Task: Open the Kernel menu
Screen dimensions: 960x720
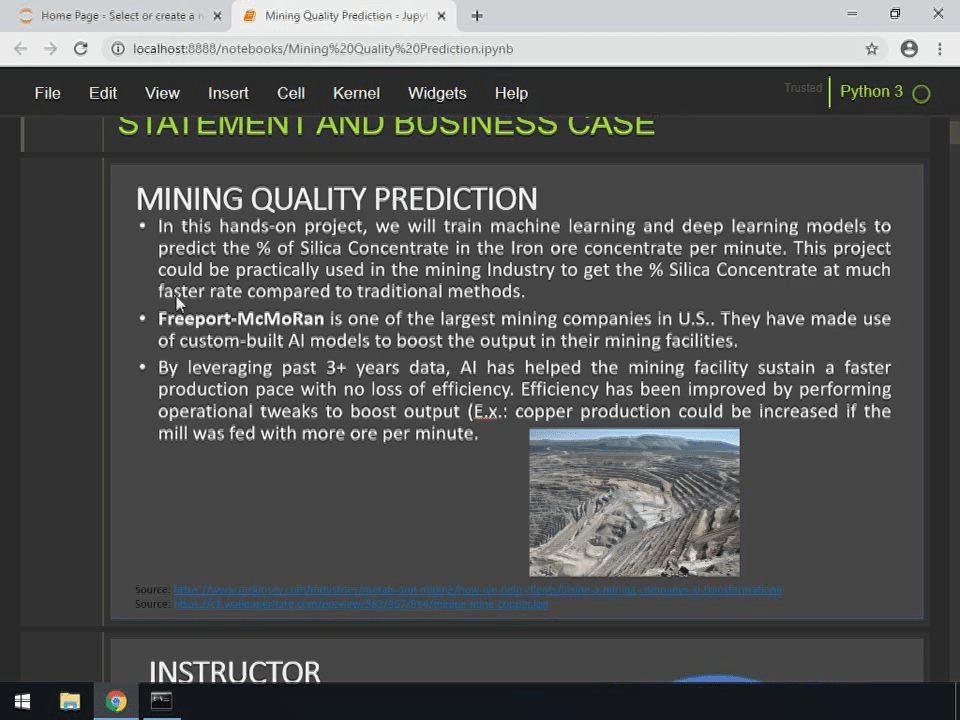Action: point(356,93)
